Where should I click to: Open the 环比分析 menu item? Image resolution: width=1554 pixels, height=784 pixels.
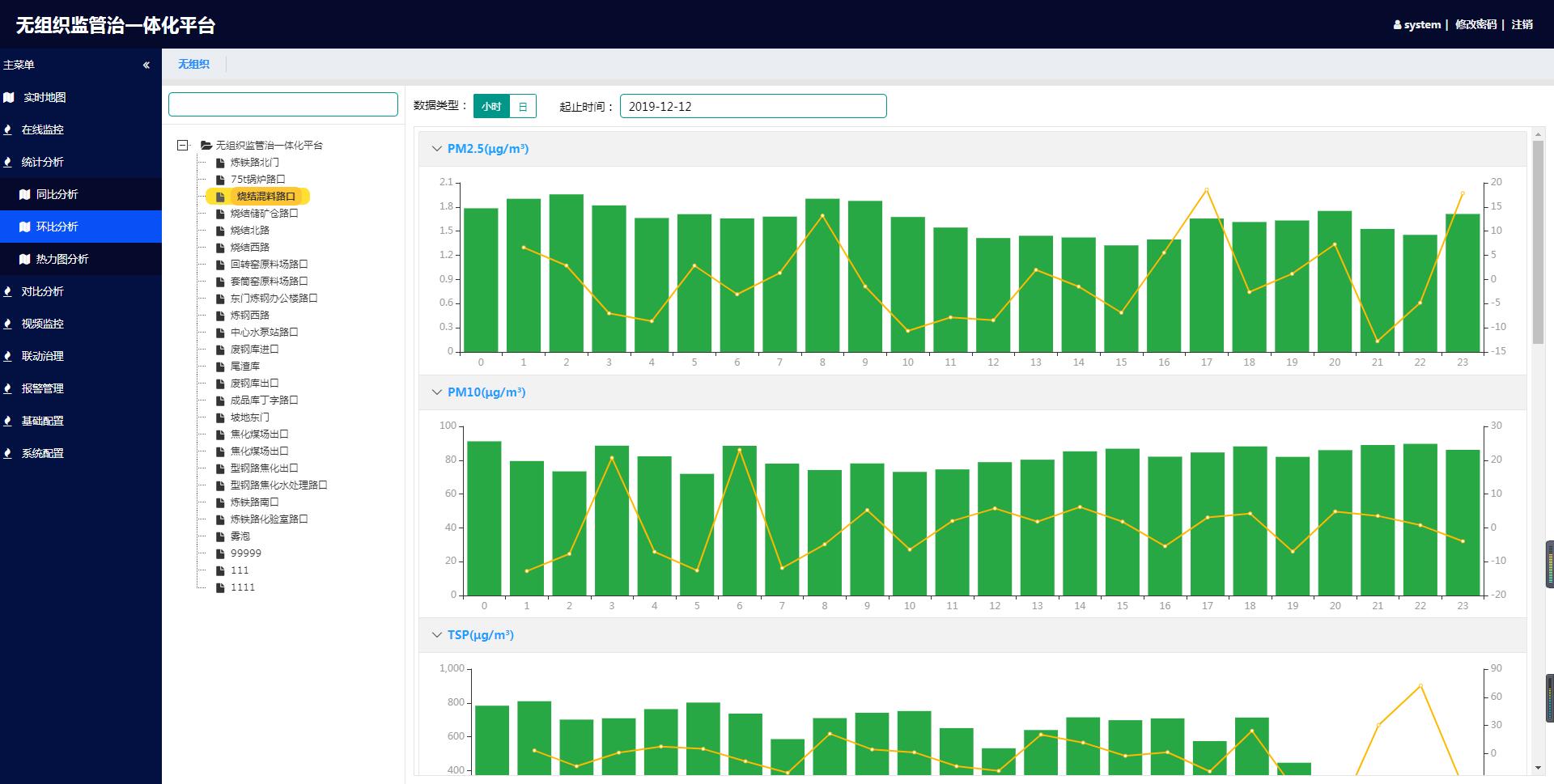click(57, 227)
